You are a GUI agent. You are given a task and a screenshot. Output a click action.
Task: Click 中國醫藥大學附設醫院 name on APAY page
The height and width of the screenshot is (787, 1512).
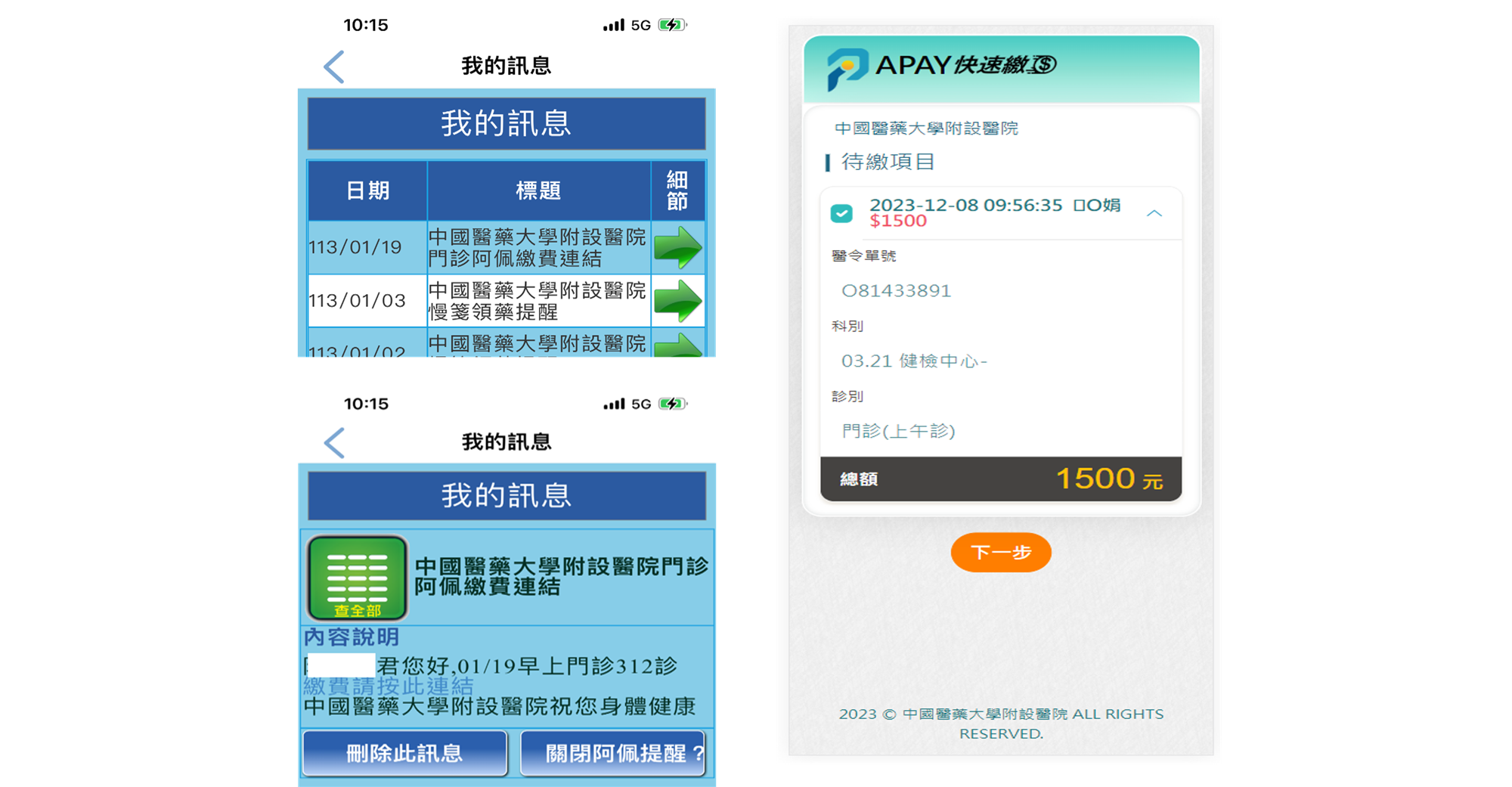pos(926,129)
